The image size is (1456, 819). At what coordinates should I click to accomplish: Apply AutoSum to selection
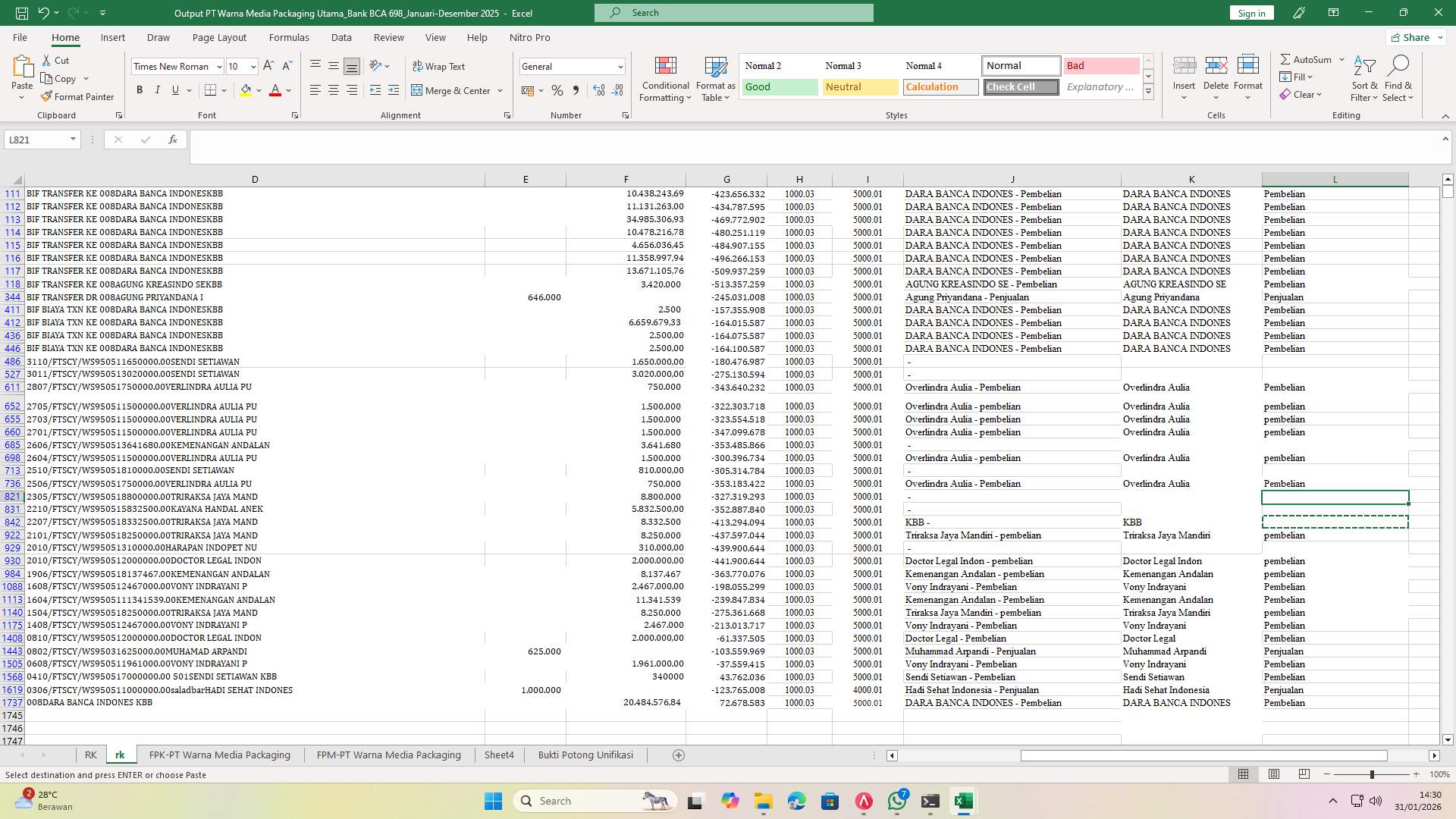coord(1308,59)
